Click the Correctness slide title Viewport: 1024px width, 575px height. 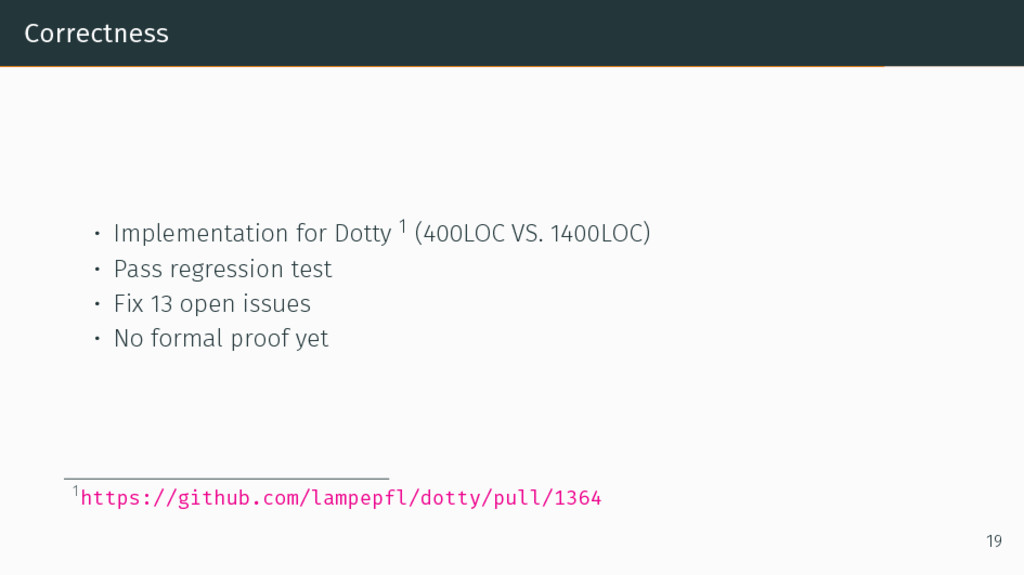point(96,33)
